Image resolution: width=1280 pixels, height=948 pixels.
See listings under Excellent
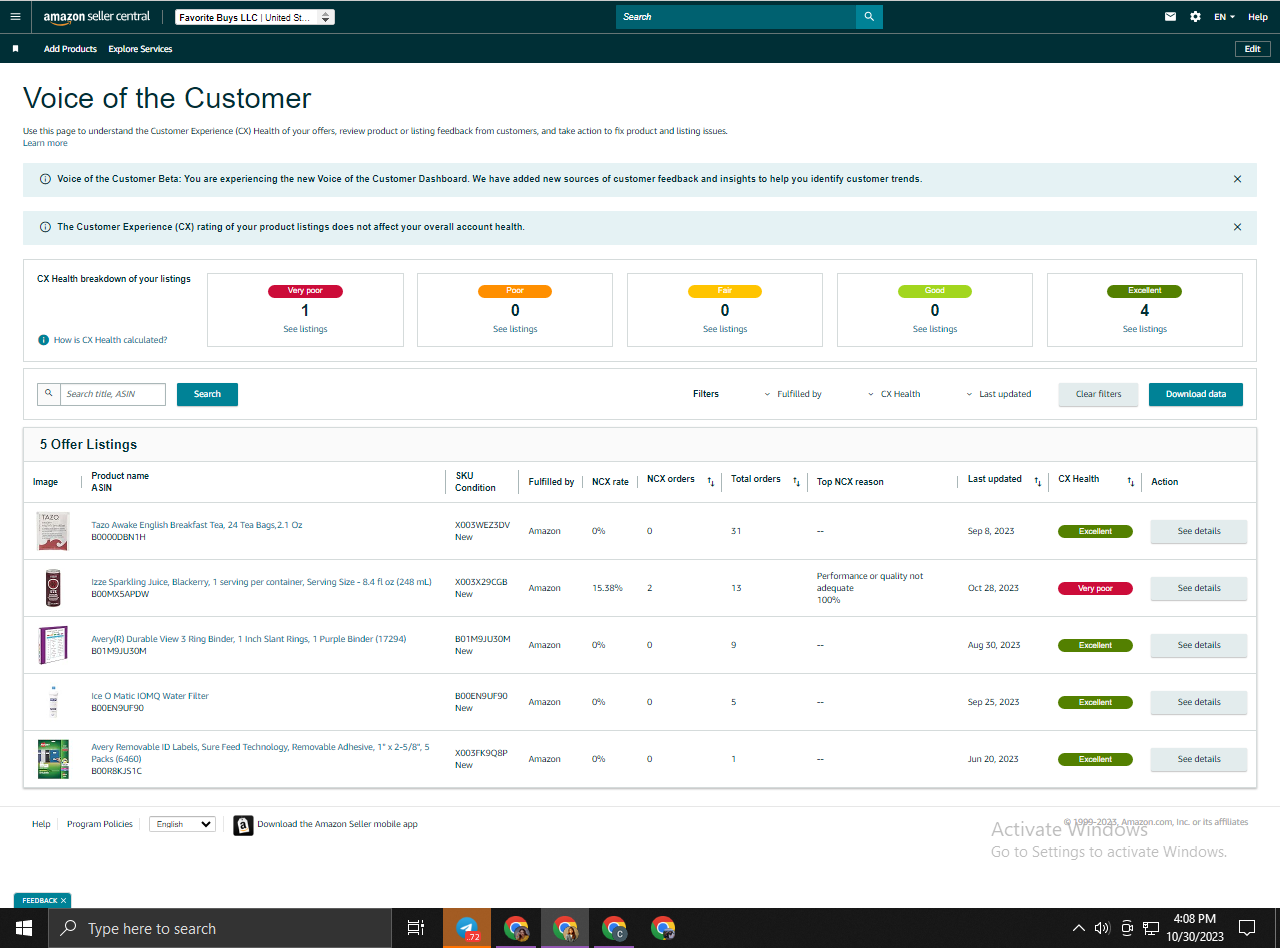[x=1145, y=329]
